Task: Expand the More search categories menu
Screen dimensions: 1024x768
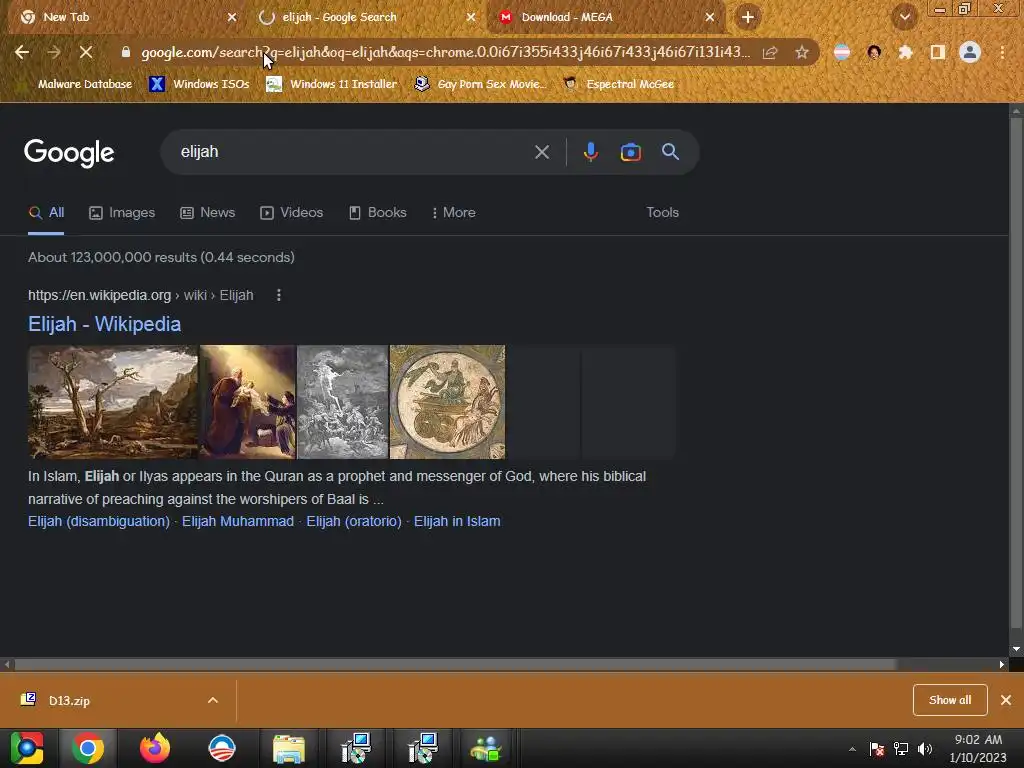Action: [454, 212]
